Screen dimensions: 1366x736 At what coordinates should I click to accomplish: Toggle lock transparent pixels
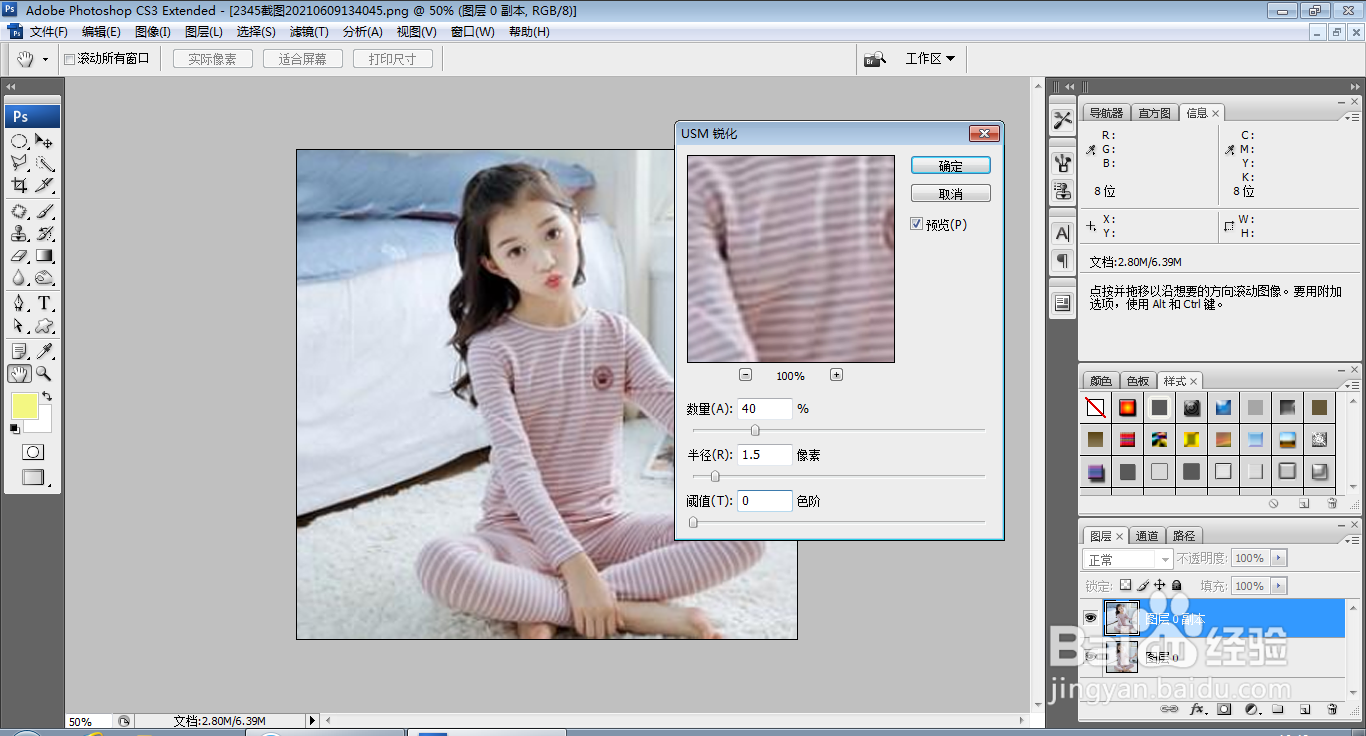[1125, 585]
